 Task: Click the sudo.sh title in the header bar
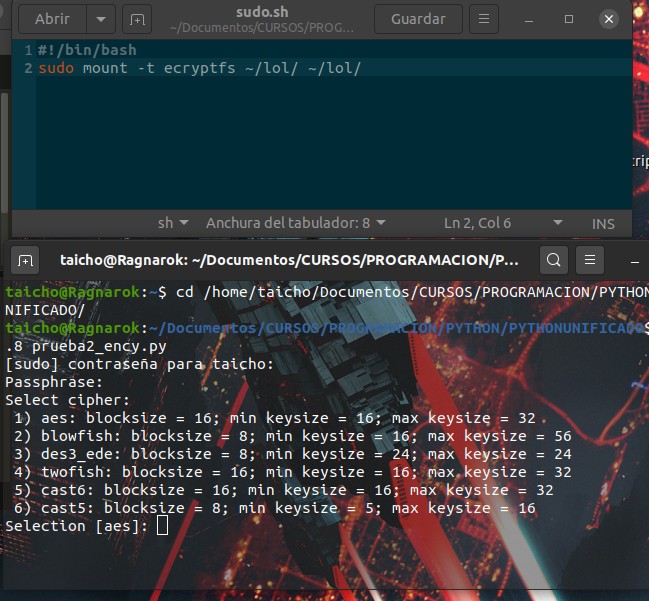click(262, 12)
